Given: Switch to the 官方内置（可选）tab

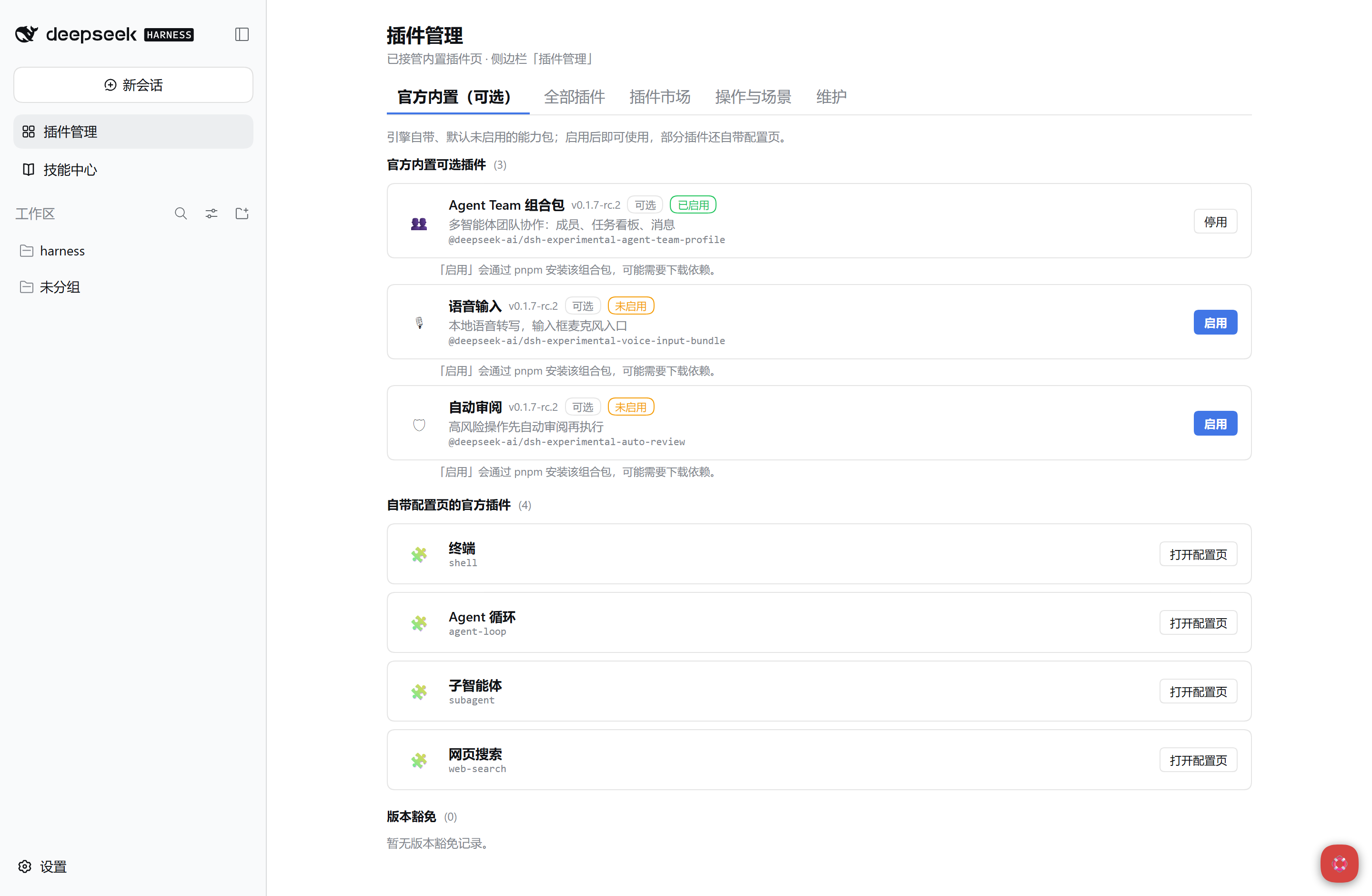Looking at the screenshot, I should point(458,97).
